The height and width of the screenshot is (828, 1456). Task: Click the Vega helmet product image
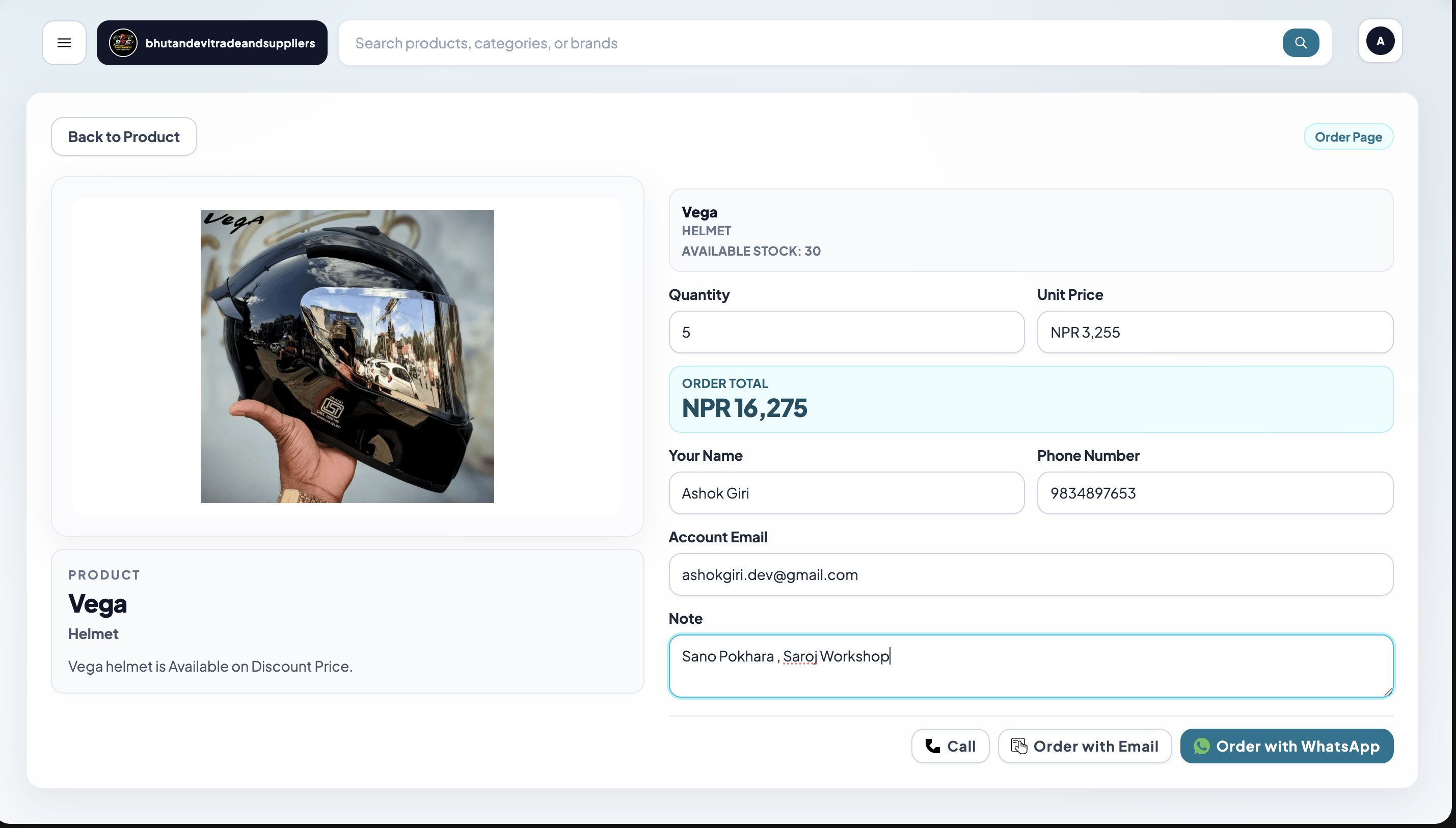(x=347, y=356)
